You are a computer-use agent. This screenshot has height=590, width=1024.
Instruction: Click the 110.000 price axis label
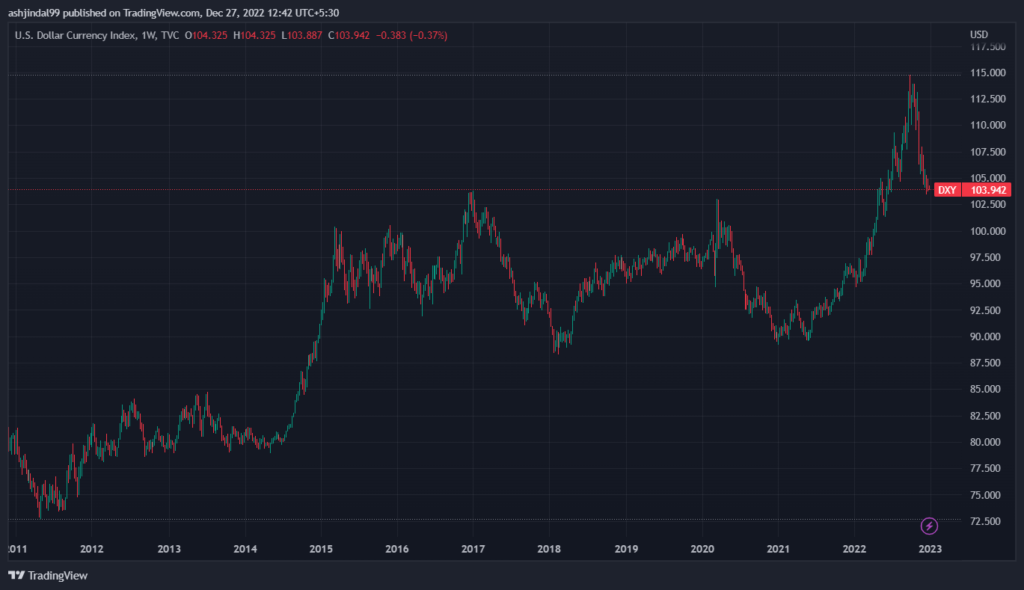pos(987,125)
